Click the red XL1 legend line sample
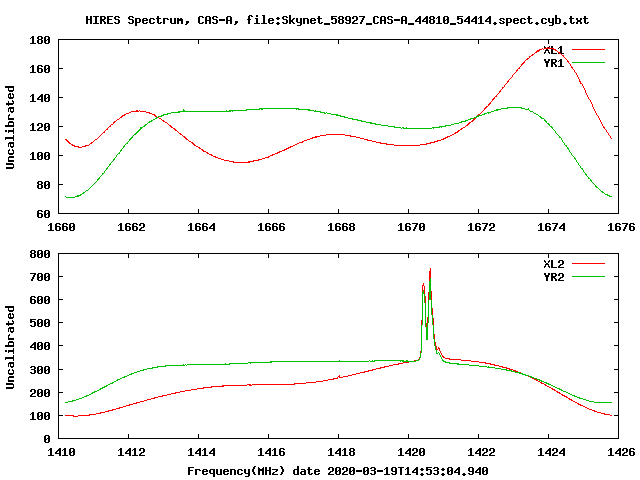 pos(589,50)
